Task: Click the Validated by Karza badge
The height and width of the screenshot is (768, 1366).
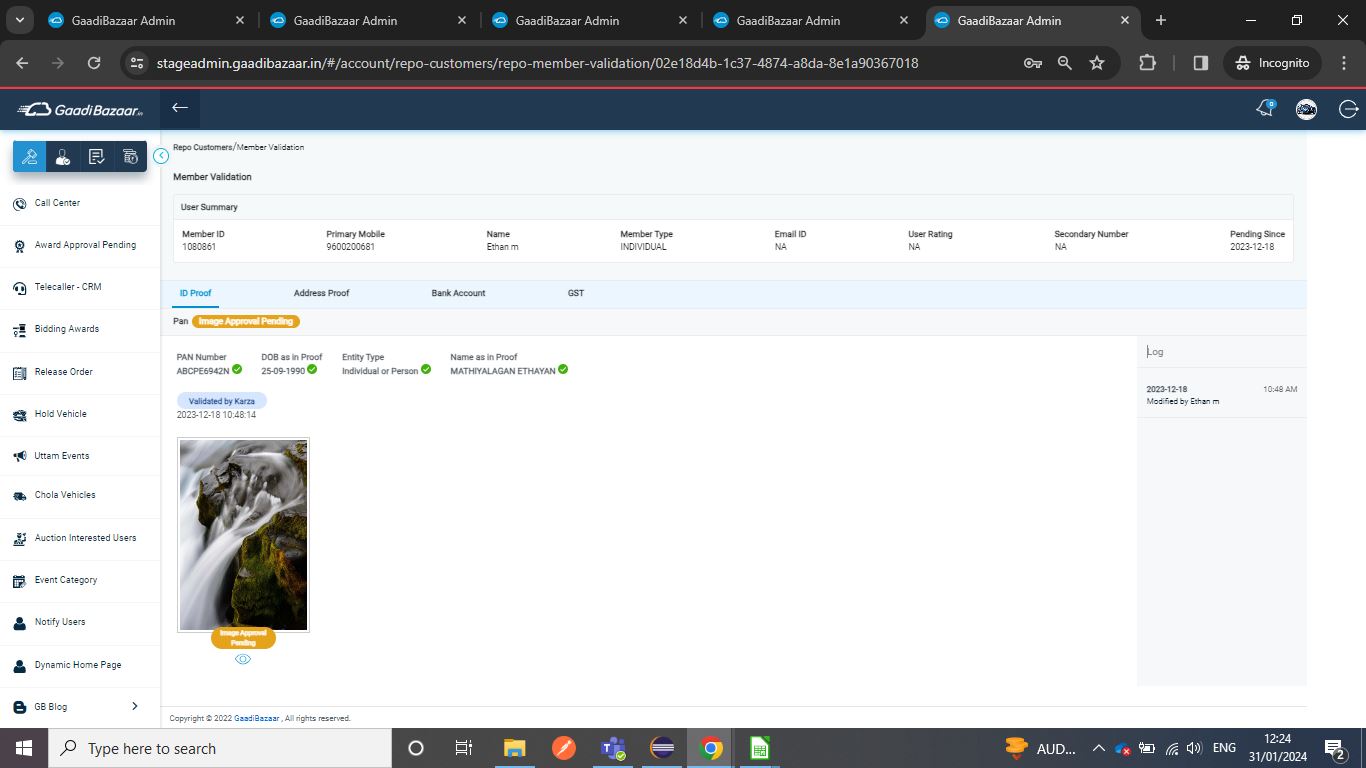Action: [x=222, y=401]
